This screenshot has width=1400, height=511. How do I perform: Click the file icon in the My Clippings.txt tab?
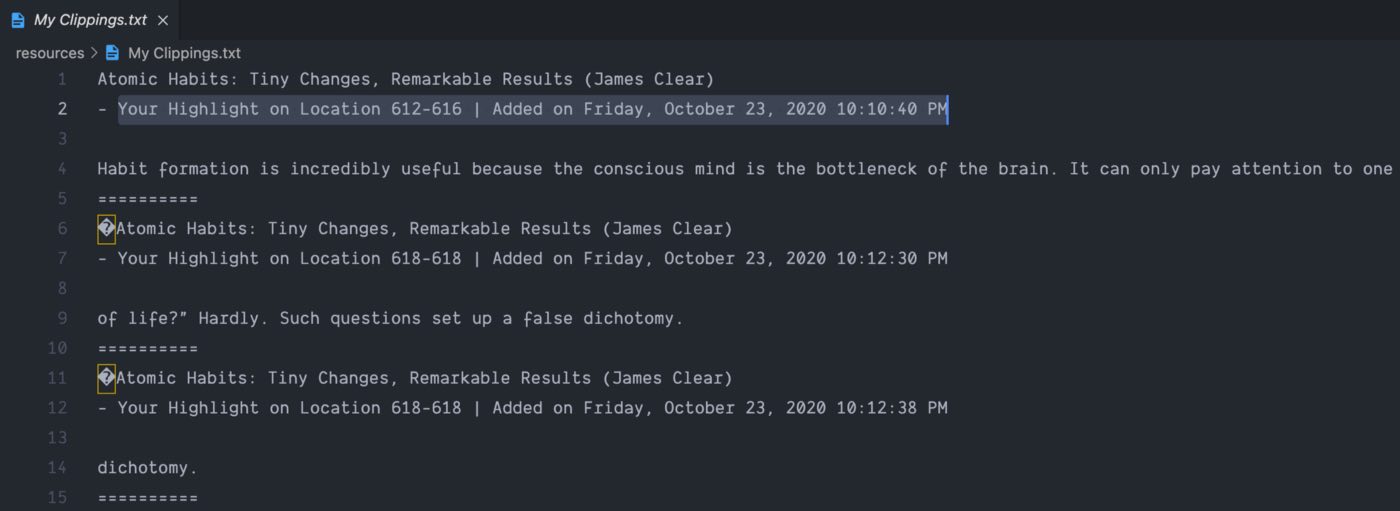point(18,20)
